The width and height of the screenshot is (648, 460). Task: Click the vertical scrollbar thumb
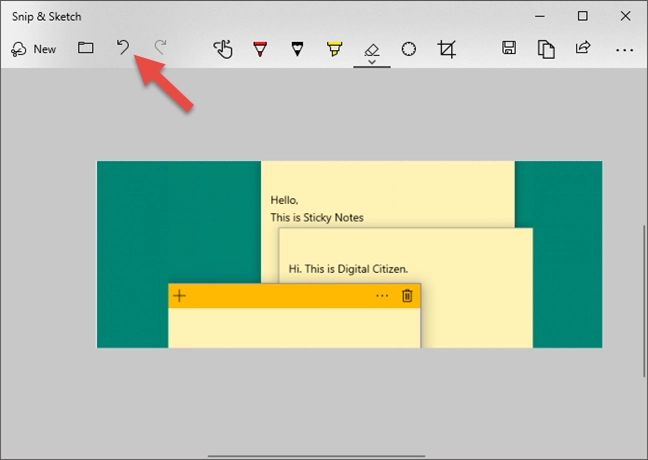pyautogui.click(x=644, y=301)
